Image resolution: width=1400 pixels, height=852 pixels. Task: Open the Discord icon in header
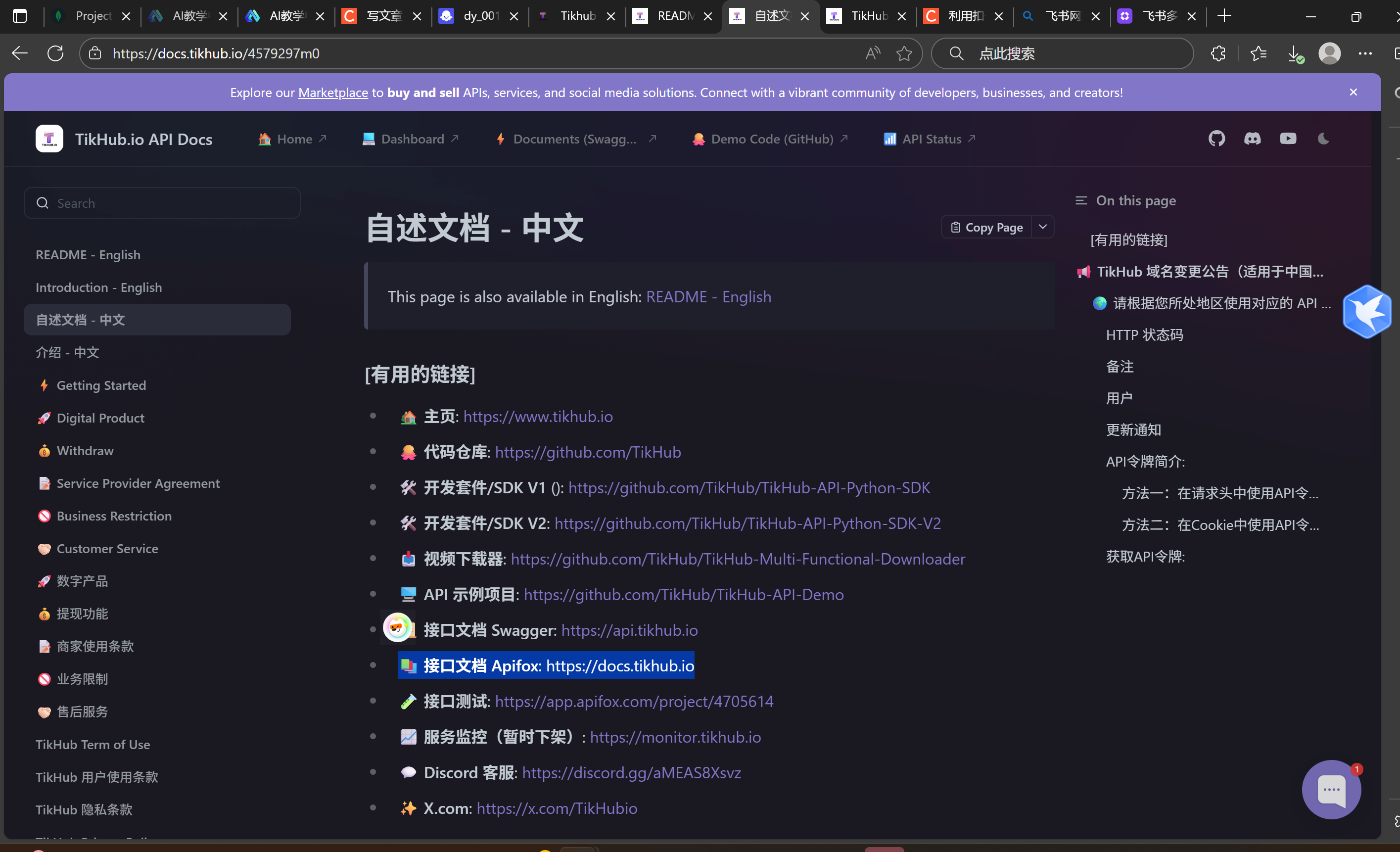pyautogui.click(x=1252, y=139)
